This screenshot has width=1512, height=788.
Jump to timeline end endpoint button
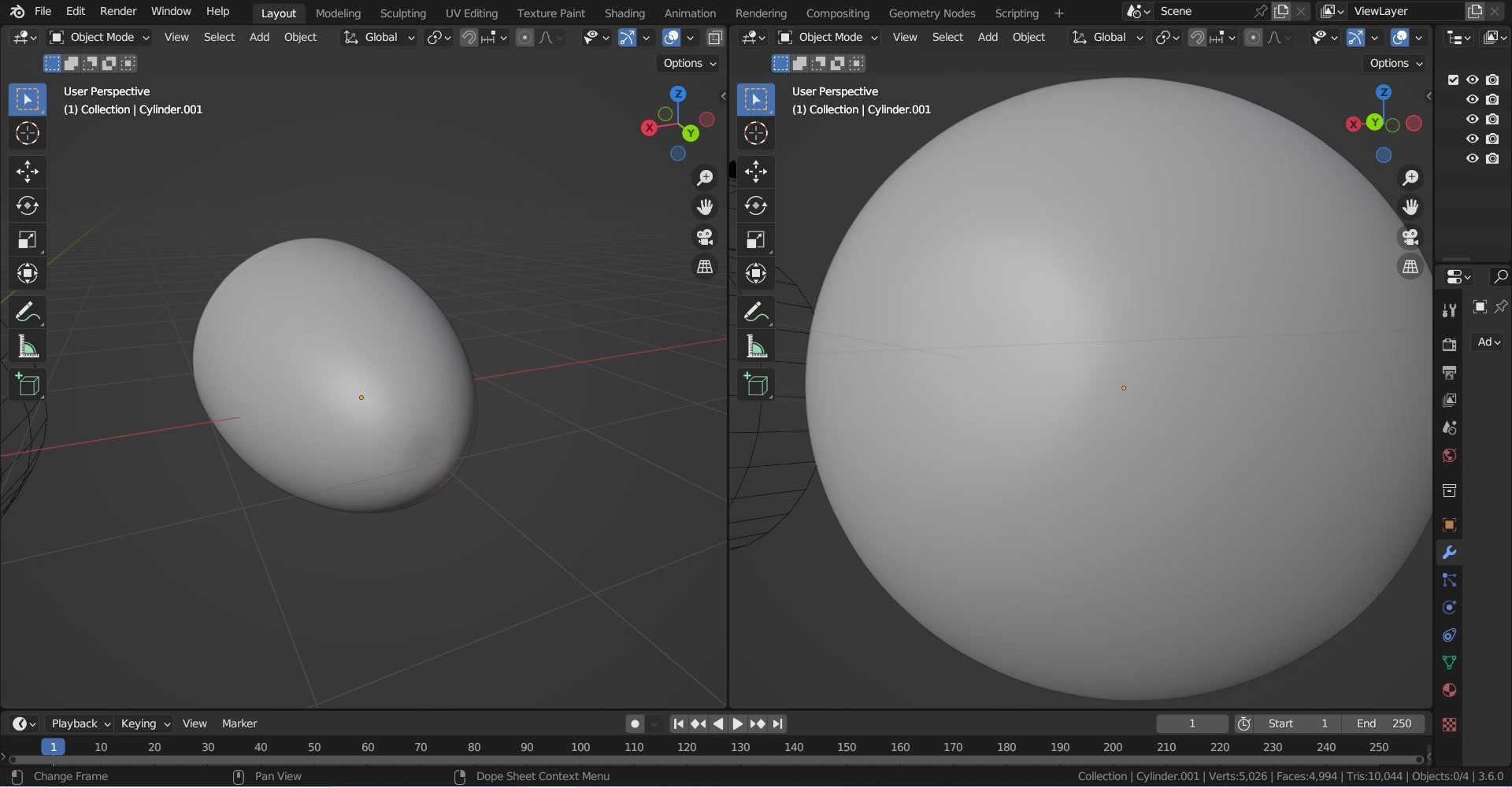777,723
